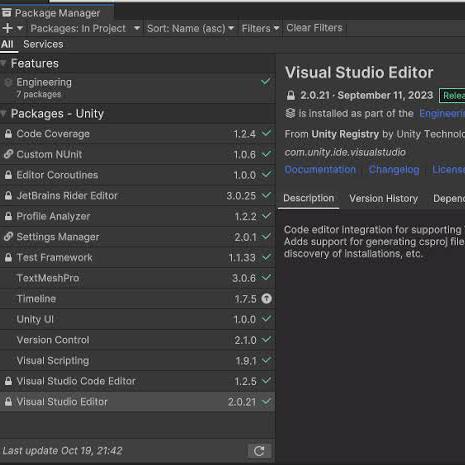Select Visual Studio Editor in package list
The width and height of the screenshot is (465, 465).
point(137,402)
